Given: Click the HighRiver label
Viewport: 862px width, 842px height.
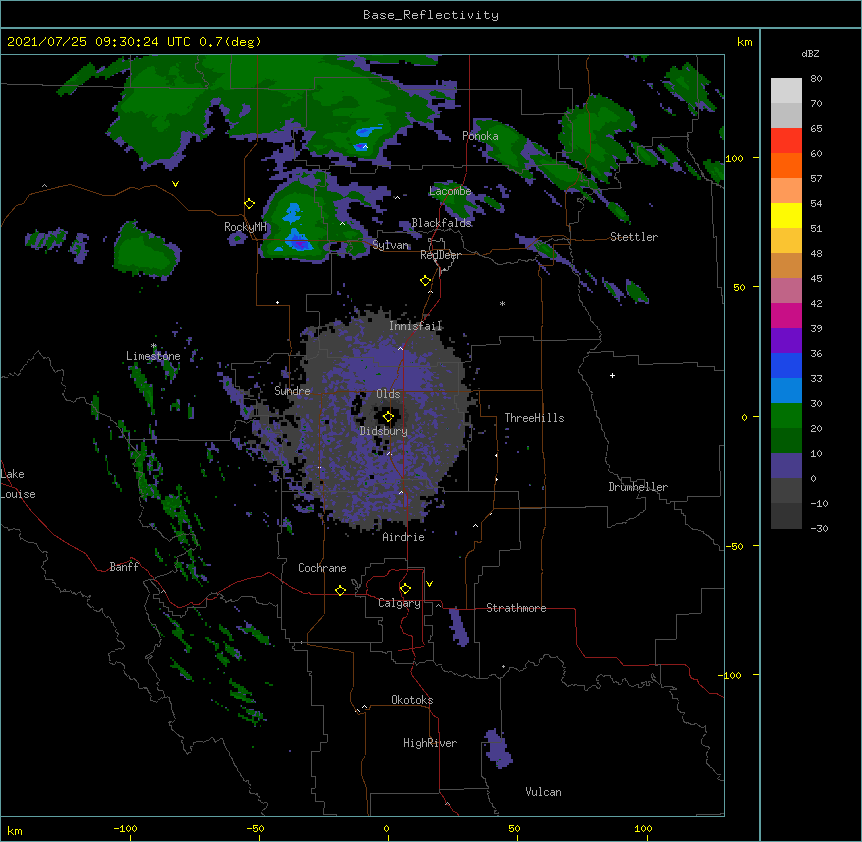Looking at the screenshot, I should [x=430, y=743].
